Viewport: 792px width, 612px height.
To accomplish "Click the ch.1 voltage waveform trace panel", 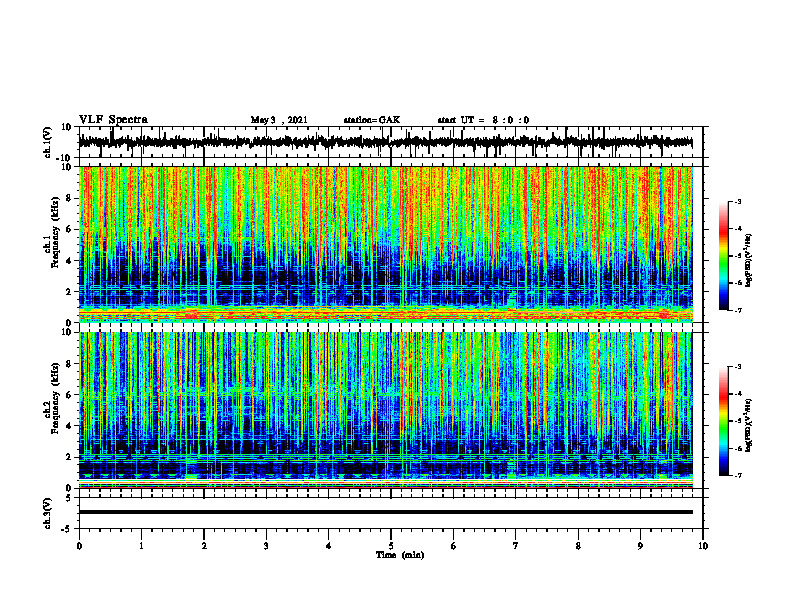I will tap(390, 142).
